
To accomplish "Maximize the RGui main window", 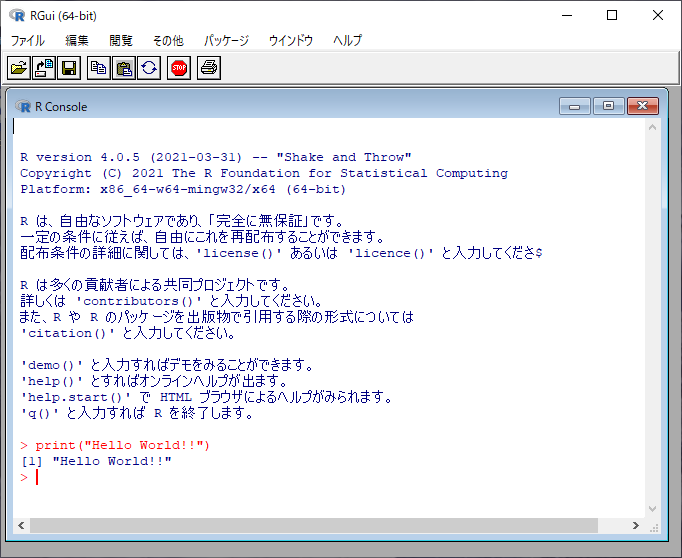I will tap(612, 16).
